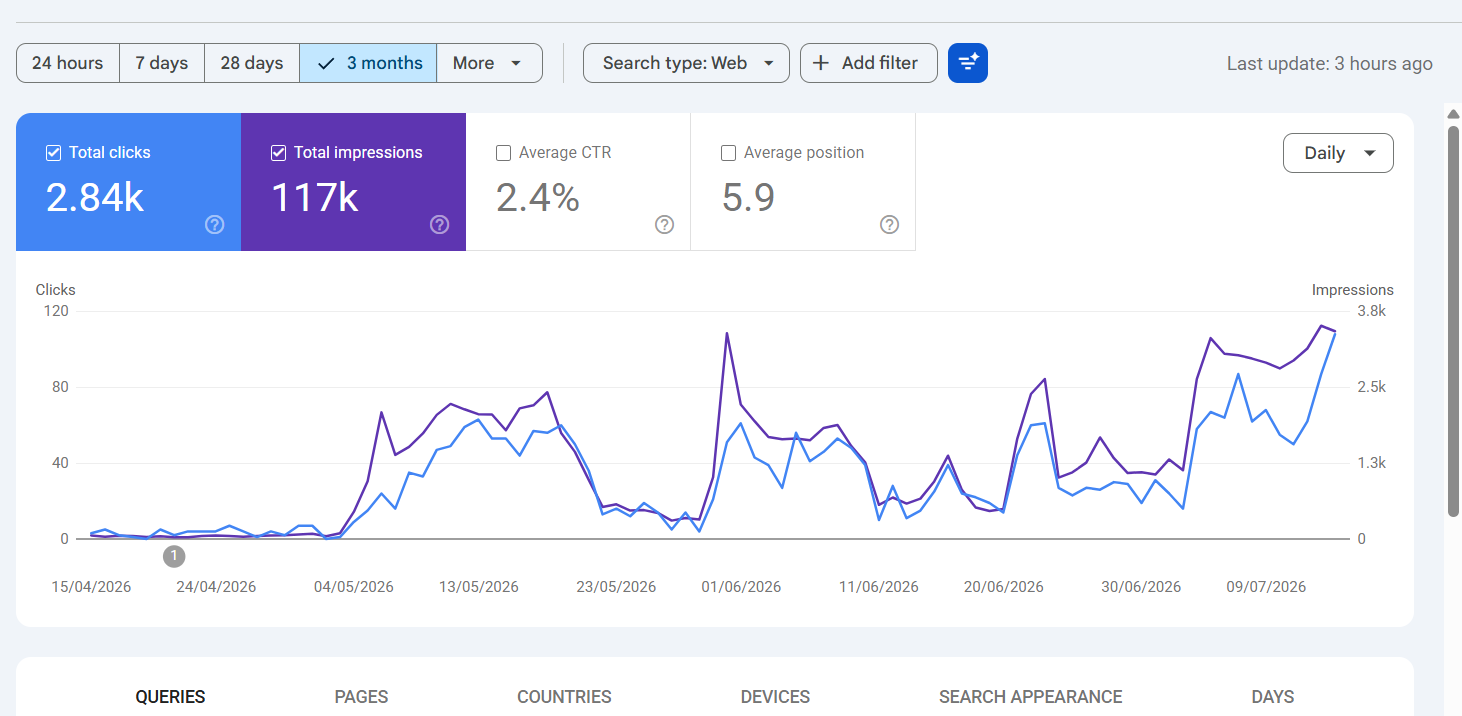Uncheck the Total impressions checkbox

(x=279, y=153)
